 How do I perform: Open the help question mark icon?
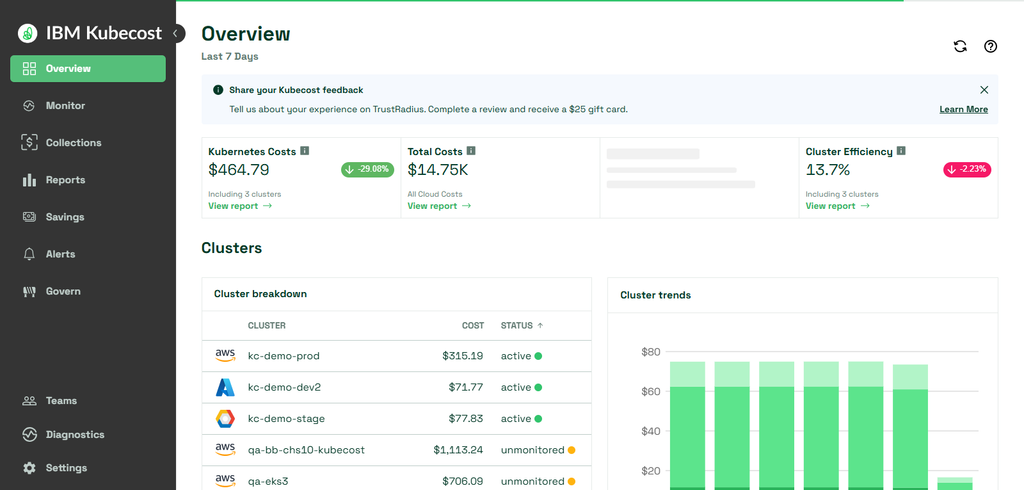click(x=991, y=46)
